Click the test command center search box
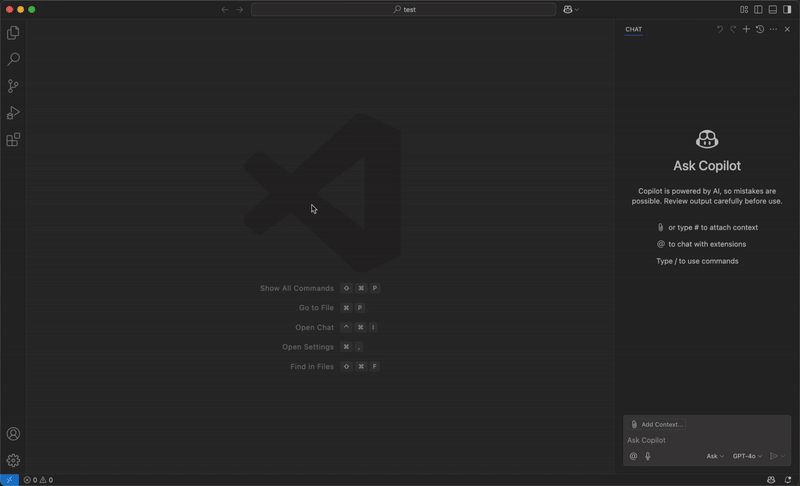The height and width of the screenshot is (486, 800). [x=403, y=9]
